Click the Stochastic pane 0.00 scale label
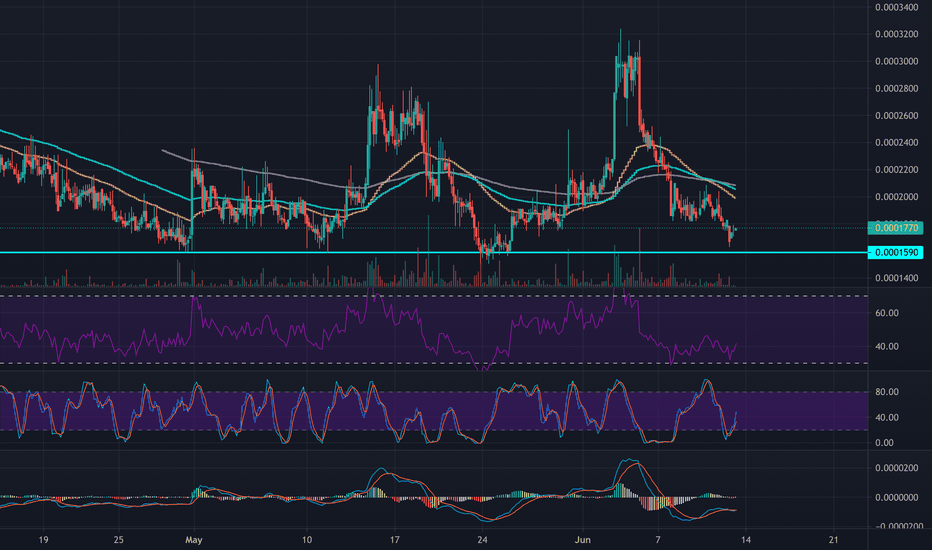Viewport: 932px width, 550px height. point(884,442)
